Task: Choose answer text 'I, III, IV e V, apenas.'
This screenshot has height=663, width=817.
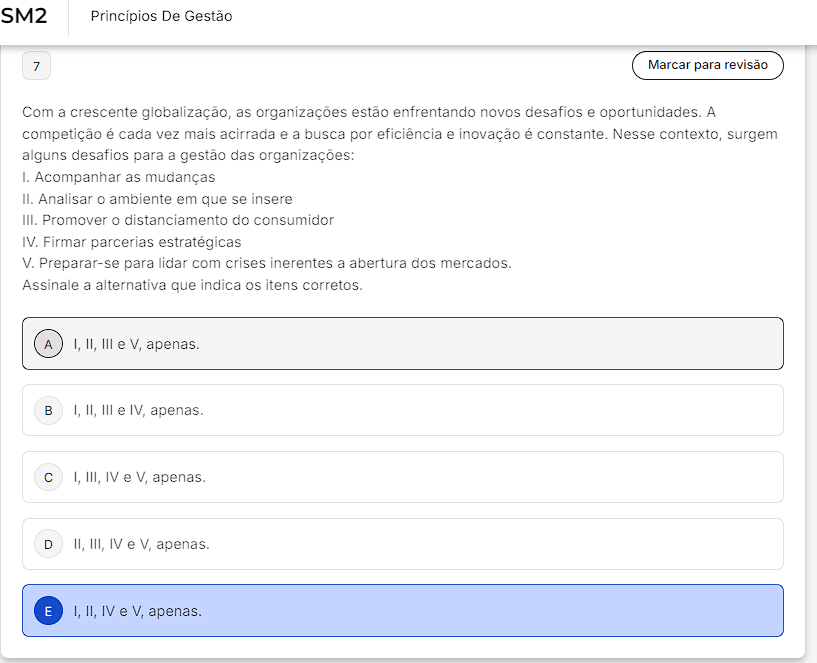Action: pos(140,477)
